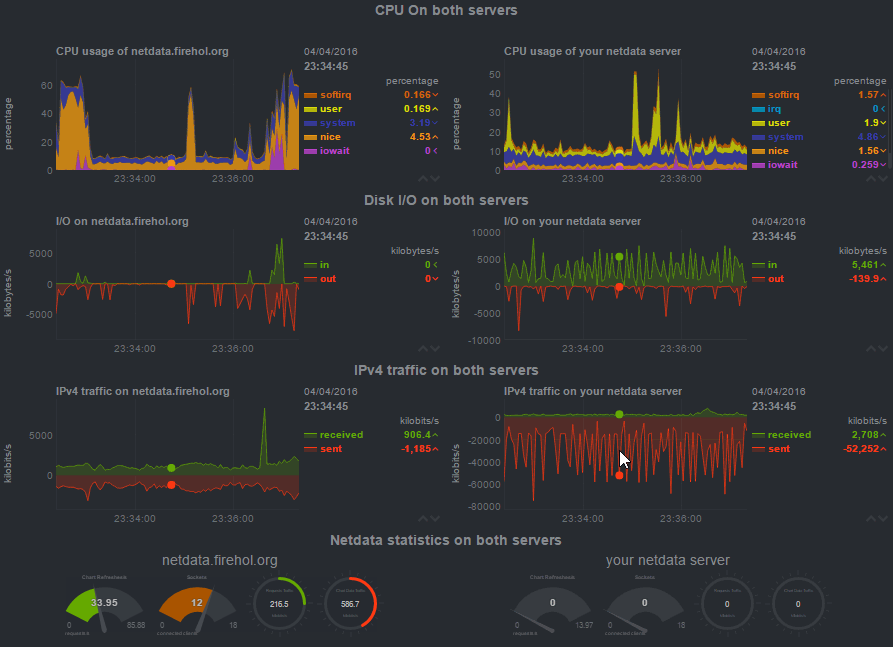Viewport: 893px width, 647px height.
Task: Enlarge the firehol disk I/O chart with down chevron
Action: point(435,349)
